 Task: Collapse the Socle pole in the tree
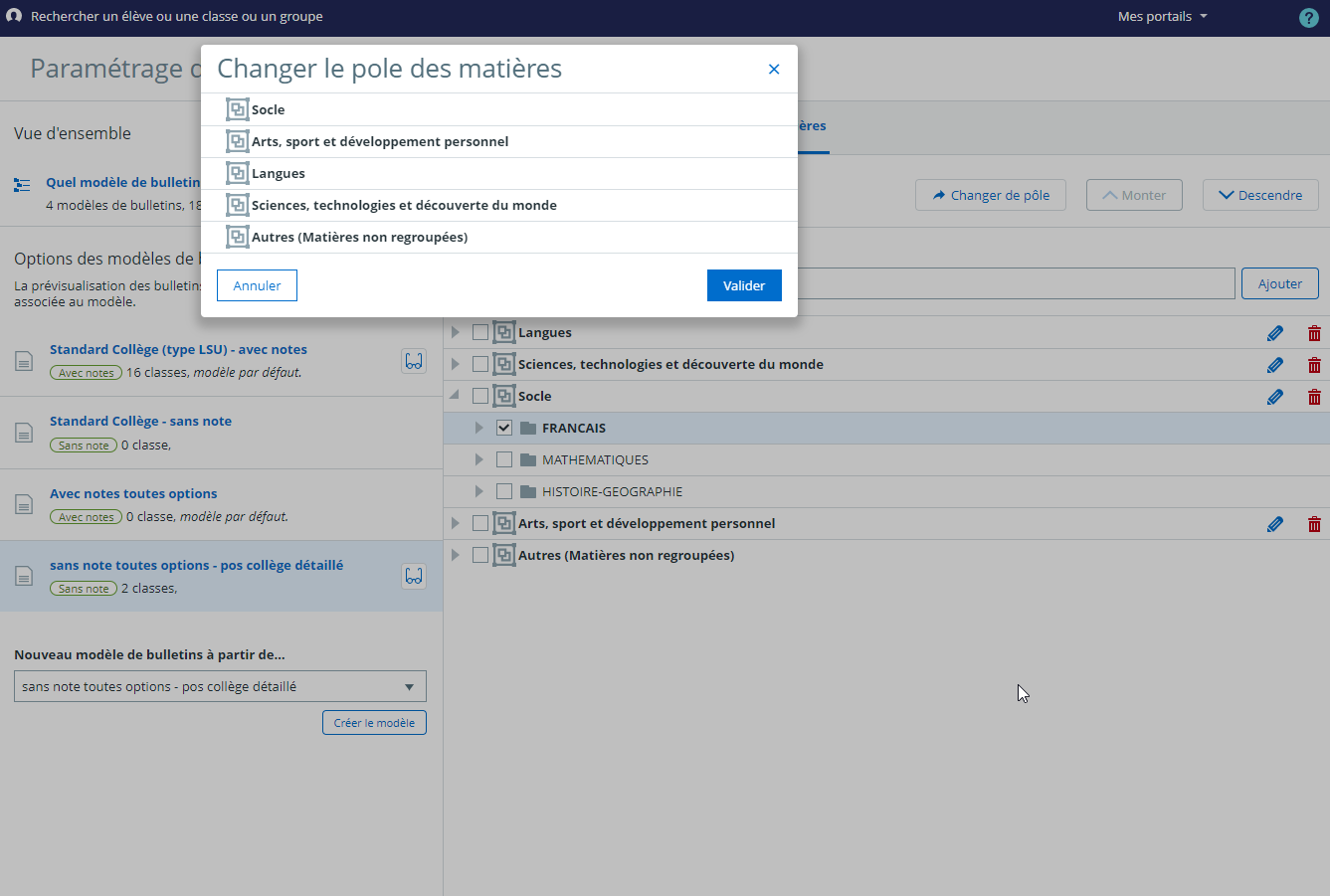455,396
